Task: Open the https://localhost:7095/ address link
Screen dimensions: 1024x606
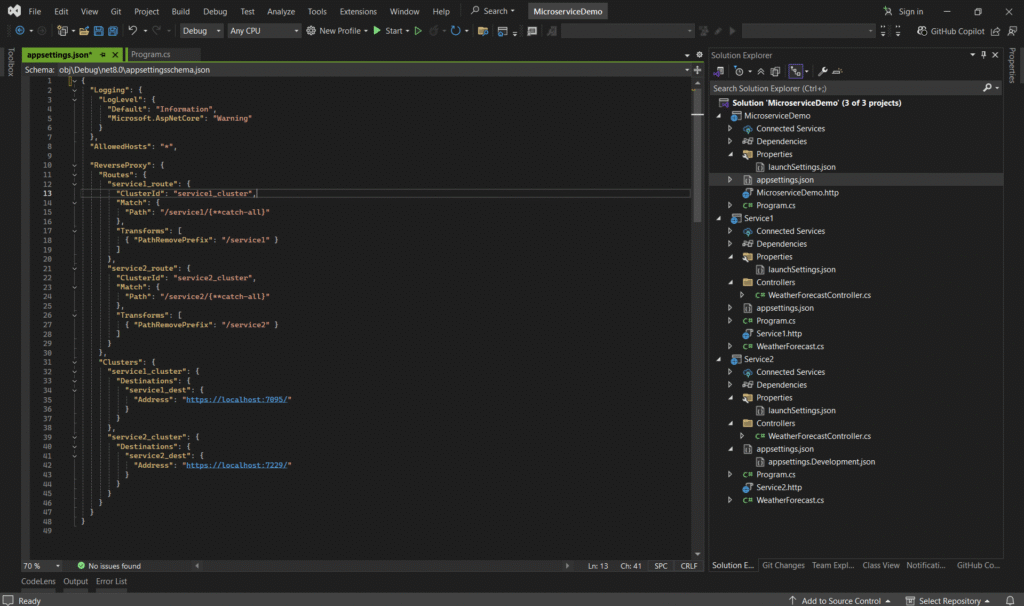Action: click(x=237, y=399)
